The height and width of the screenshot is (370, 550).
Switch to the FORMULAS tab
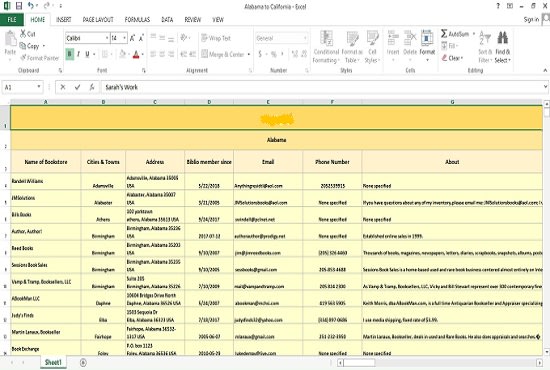tap(137, 20)
